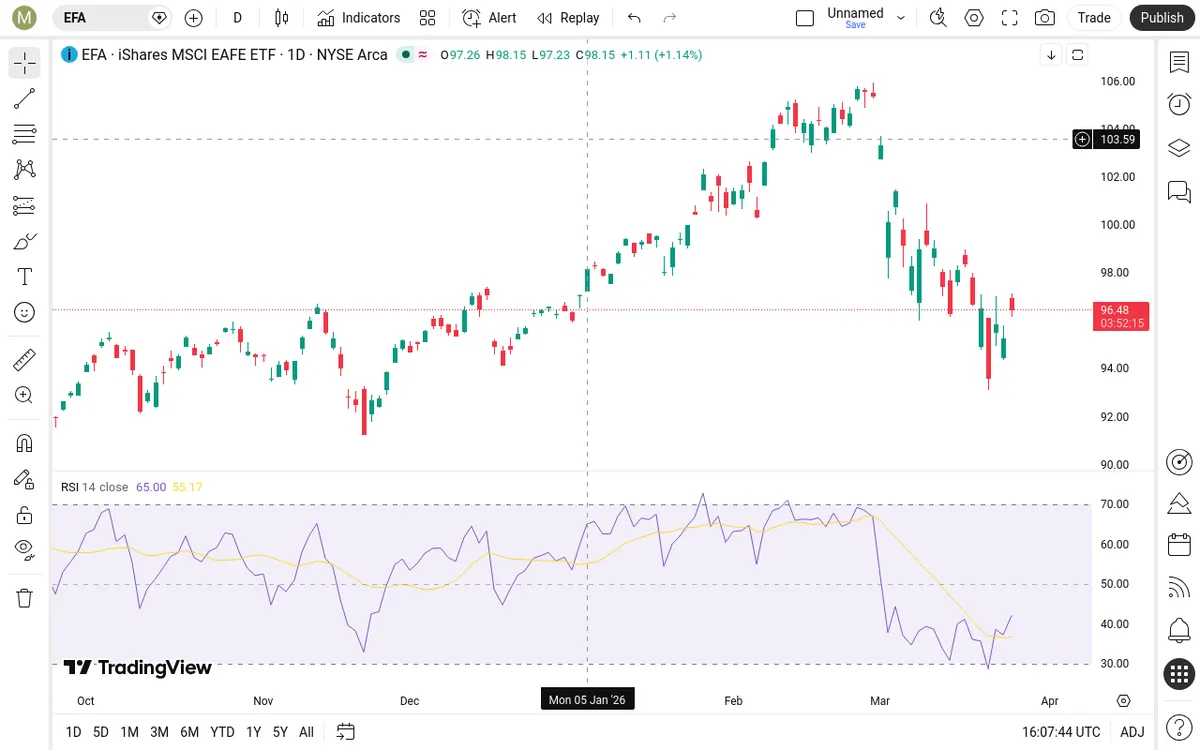Viewport: 1200px width, 750px height.
Task: Open the user profile menu M
Action: pyautogui.click(x=25, y=18)
